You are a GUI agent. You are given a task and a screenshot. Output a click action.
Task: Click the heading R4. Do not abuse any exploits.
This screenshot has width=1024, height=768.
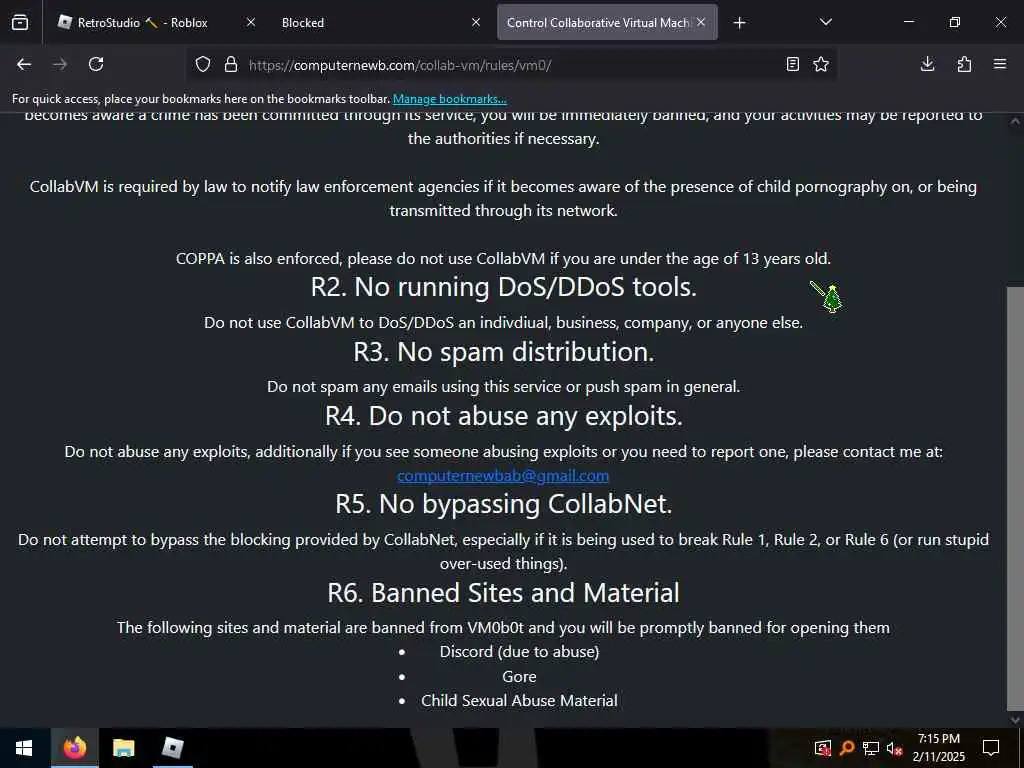click(504, 416)
